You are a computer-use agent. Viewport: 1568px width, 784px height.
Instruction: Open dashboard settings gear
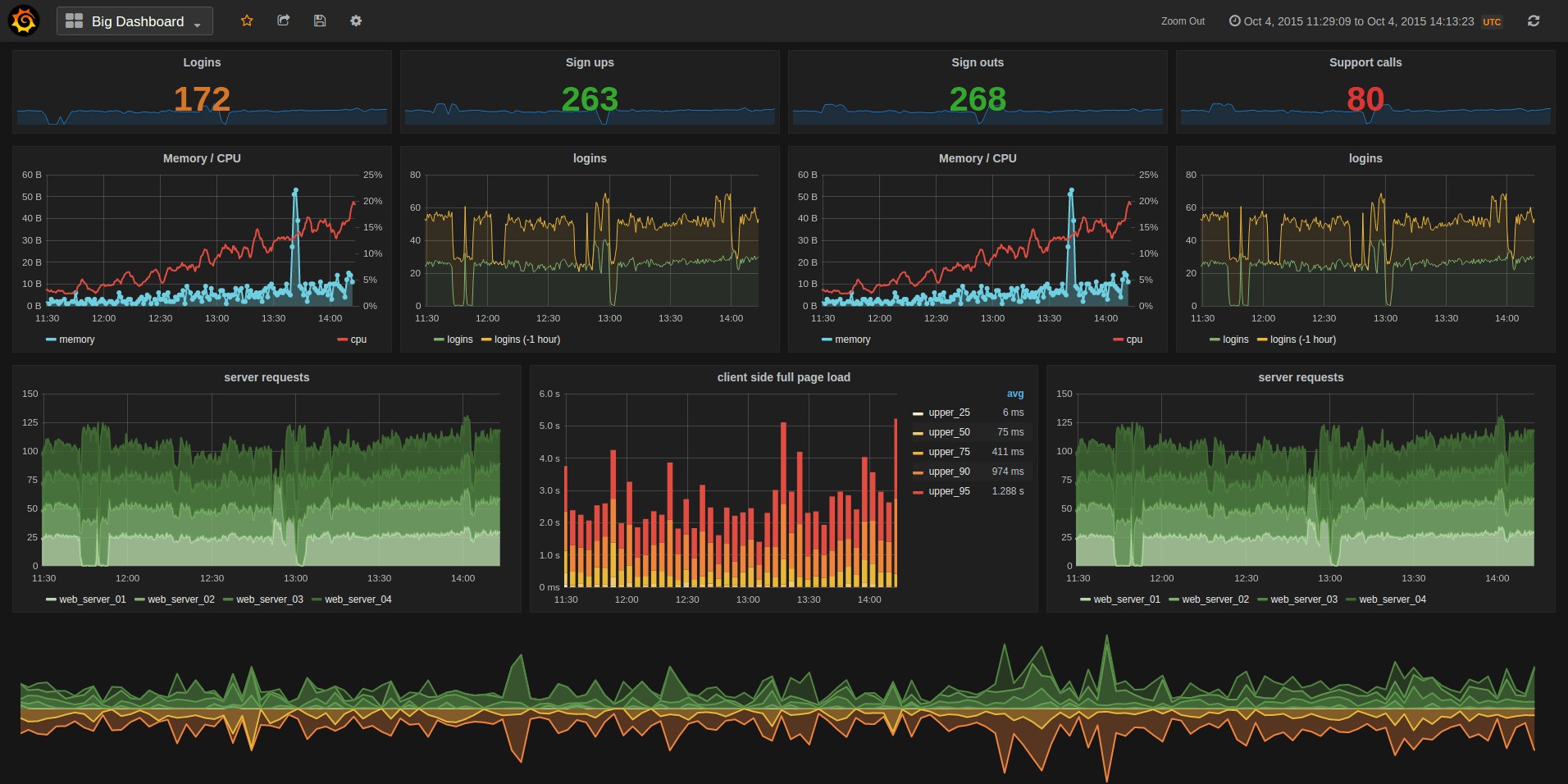[355, 21]
